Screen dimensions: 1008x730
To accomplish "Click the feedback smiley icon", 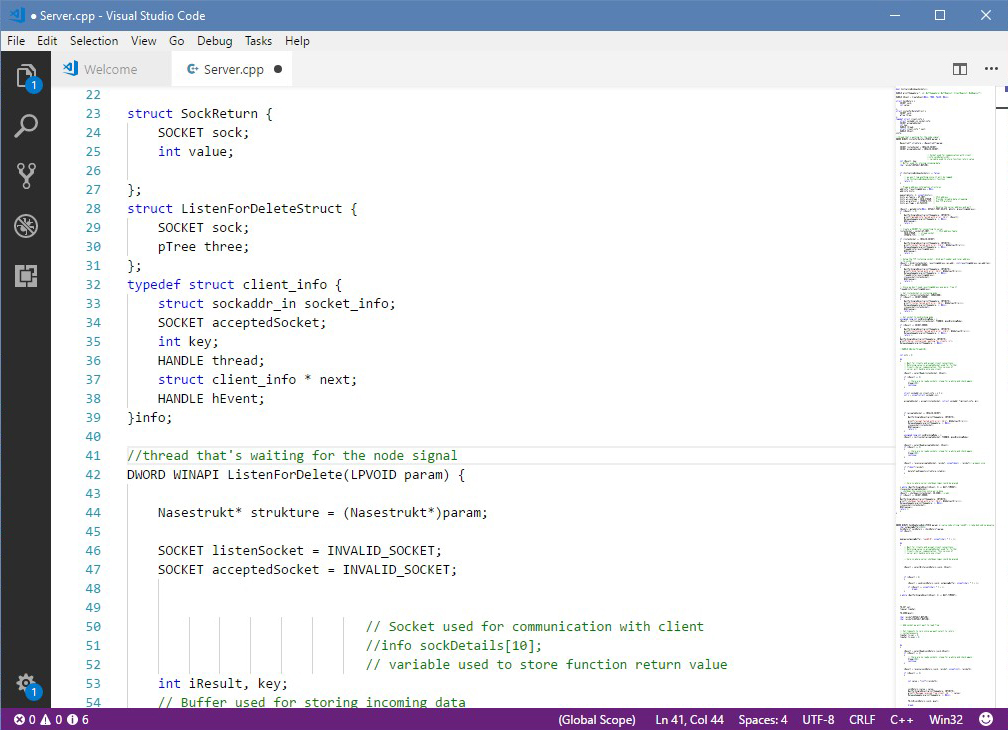I will point(986,719).
